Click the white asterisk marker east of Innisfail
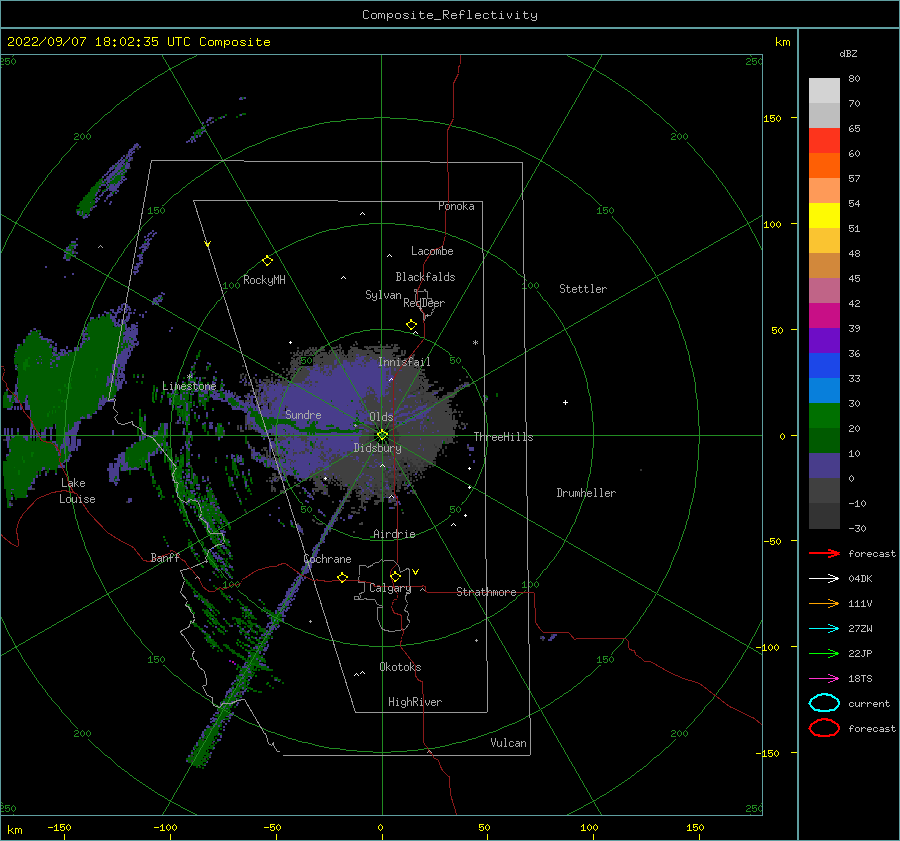 coord(475,343)
